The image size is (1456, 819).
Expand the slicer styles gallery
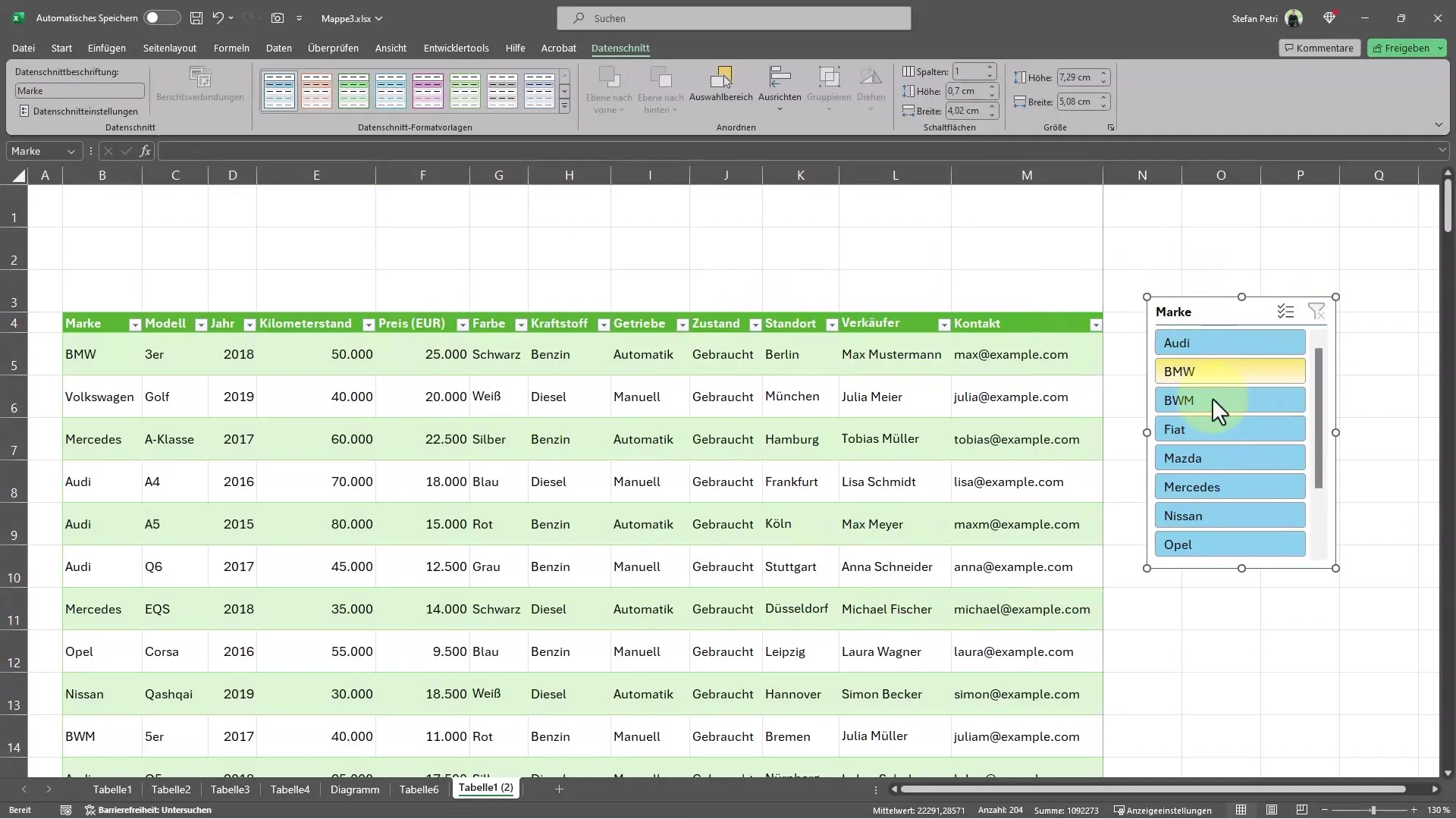point(564,107)
